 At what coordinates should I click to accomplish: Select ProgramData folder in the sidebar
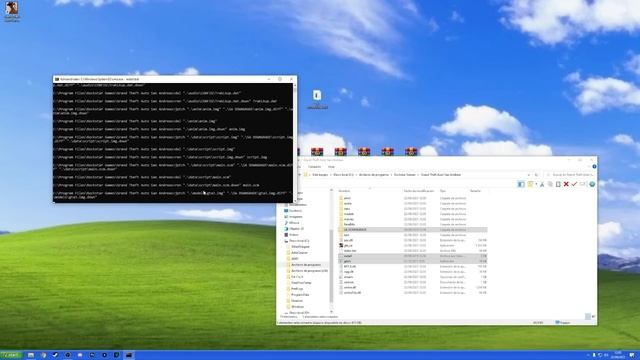(300, 295)
